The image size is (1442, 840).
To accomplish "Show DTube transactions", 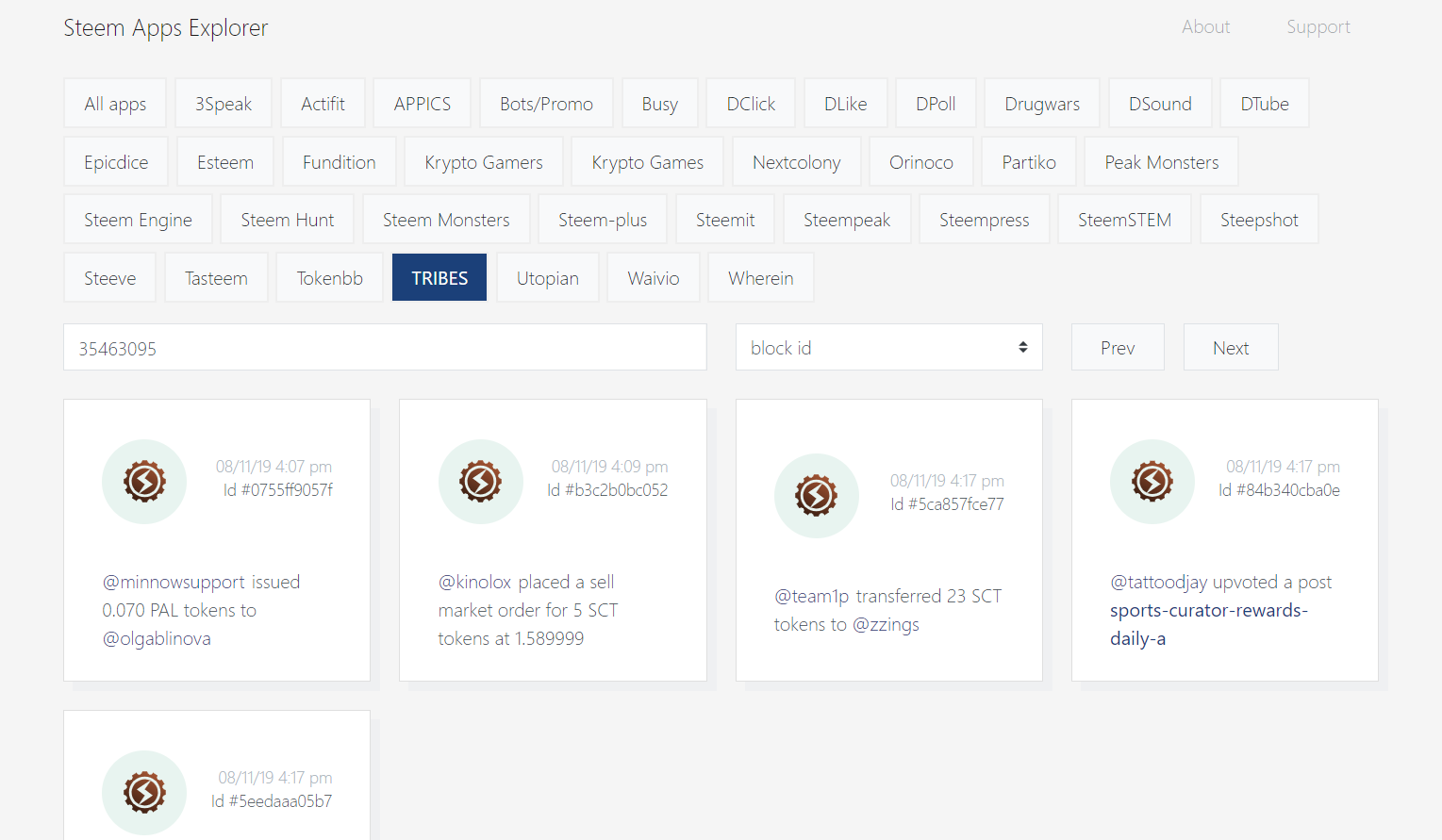I will point(1265,104).
